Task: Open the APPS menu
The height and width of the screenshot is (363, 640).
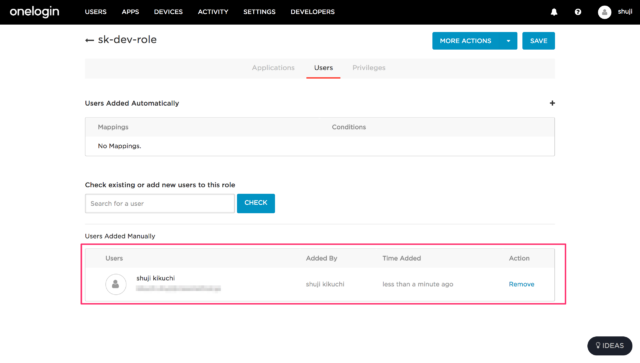Action: click(x=130, y=12)
